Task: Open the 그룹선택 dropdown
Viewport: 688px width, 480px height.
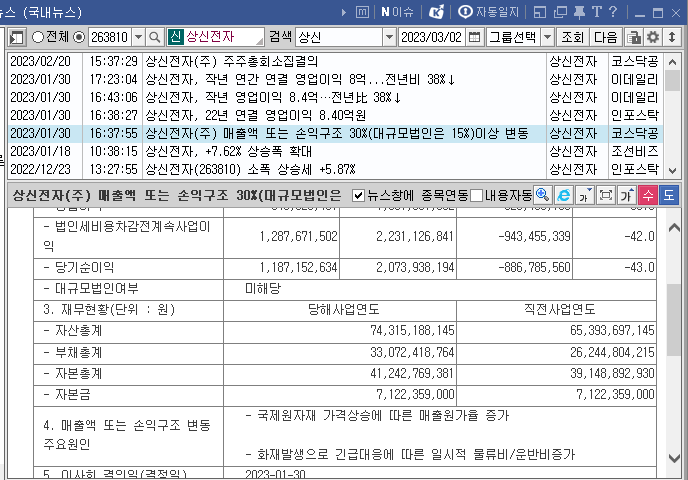Action: 547,37
